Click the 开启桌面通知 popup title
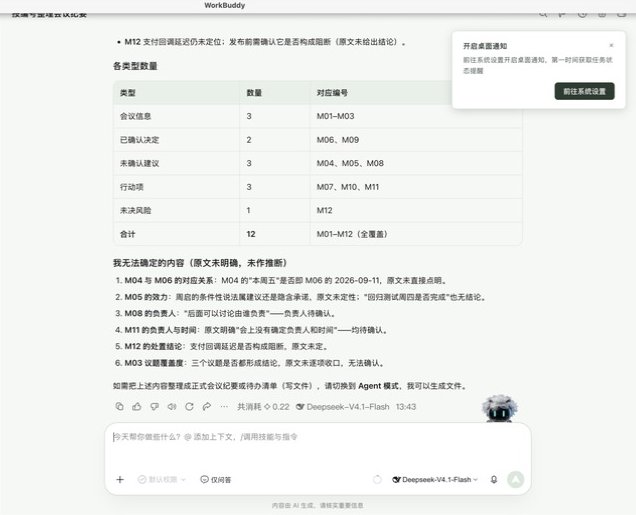The image size is (636, 515). 485,46
